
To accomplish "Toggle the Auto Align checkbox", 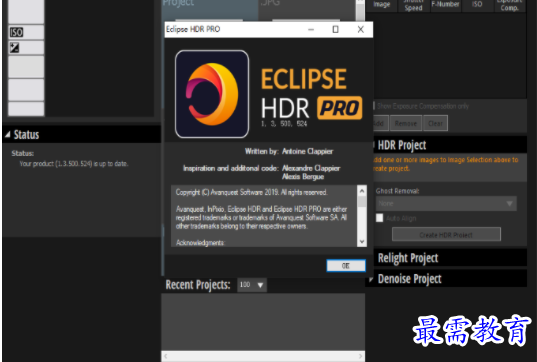I will pyautogui.click(x=379, y=218).
